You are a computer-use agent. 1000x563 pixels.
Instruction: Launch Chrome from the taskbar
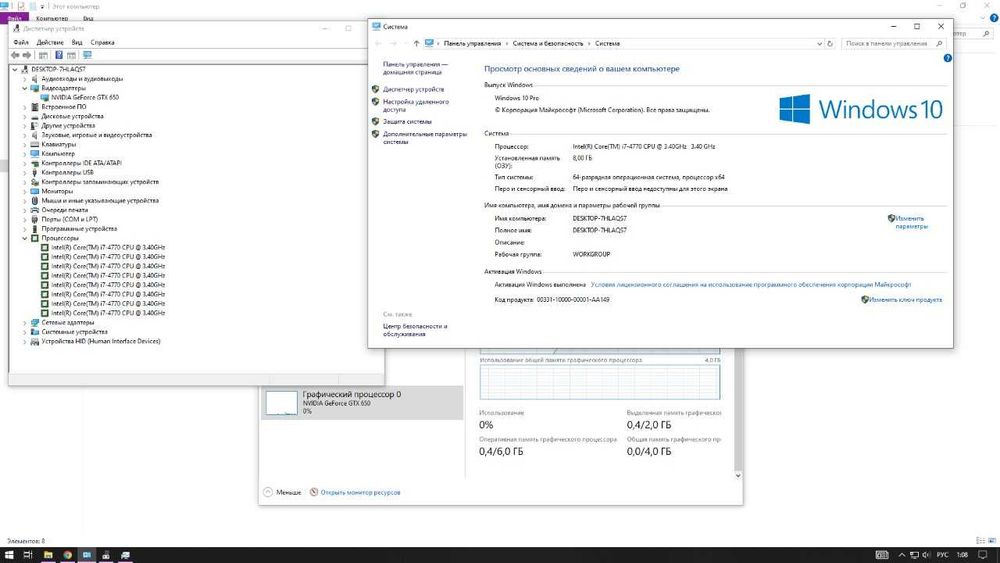point(67,555)
